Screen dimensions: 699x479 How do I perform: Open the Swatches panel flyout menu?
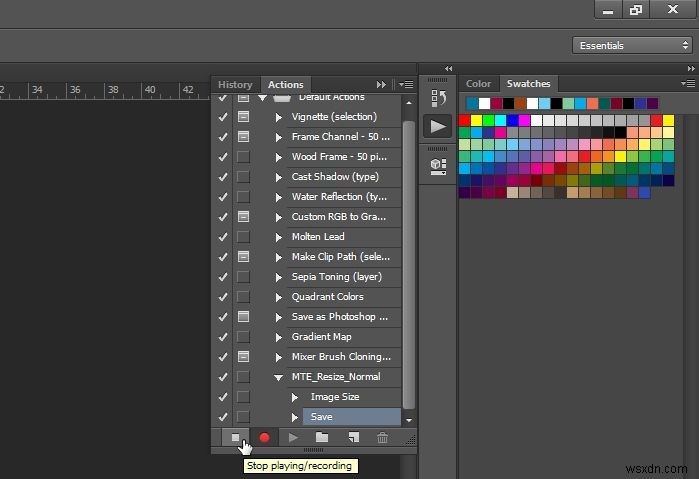(688, 83)
